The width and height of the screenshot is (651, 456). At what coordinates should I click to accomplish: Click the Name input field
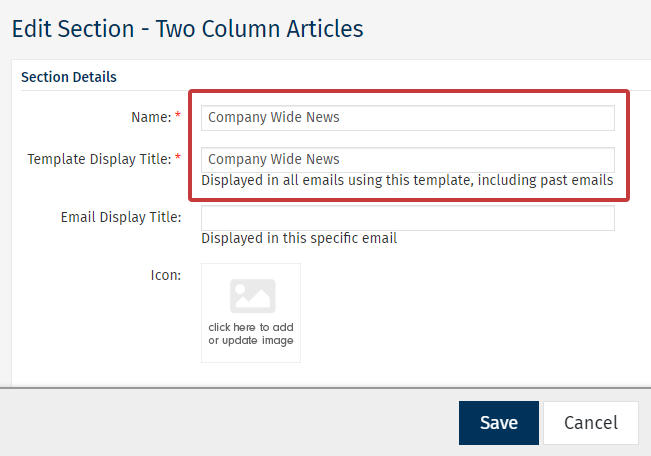tap(407, 117)
